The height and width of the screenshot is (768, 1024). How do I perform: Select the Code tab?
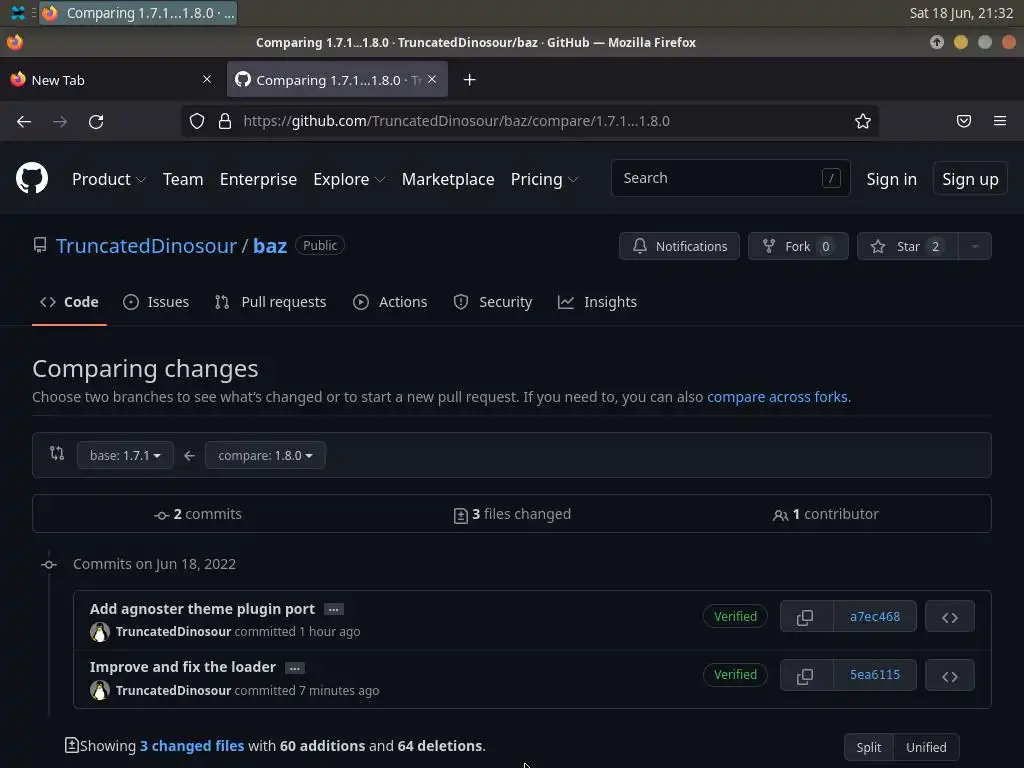(69, 302)
